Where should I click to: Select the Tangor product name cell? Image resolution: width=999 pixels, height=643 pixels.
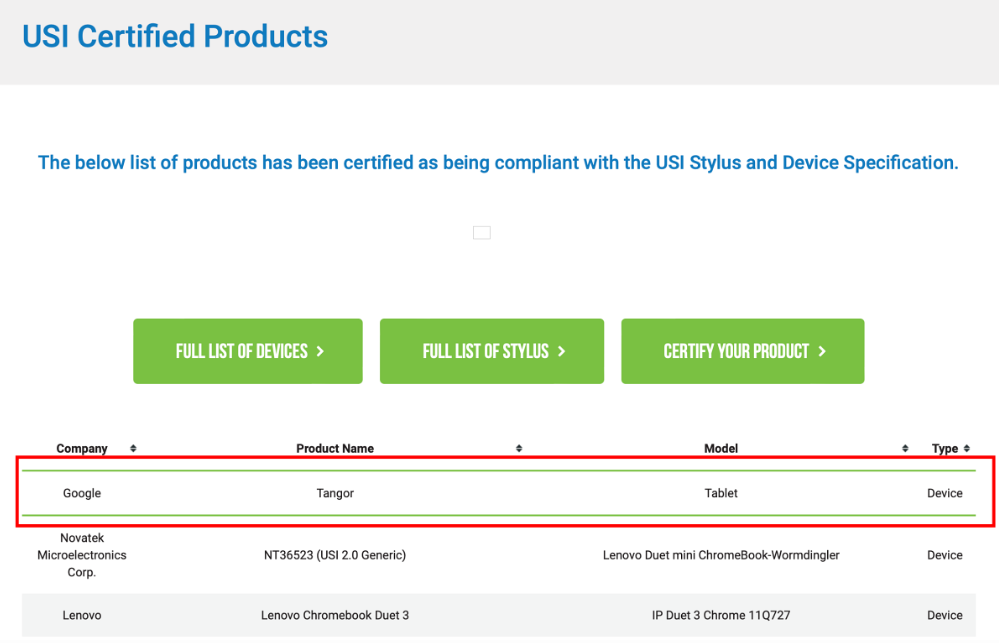[335, 493]
